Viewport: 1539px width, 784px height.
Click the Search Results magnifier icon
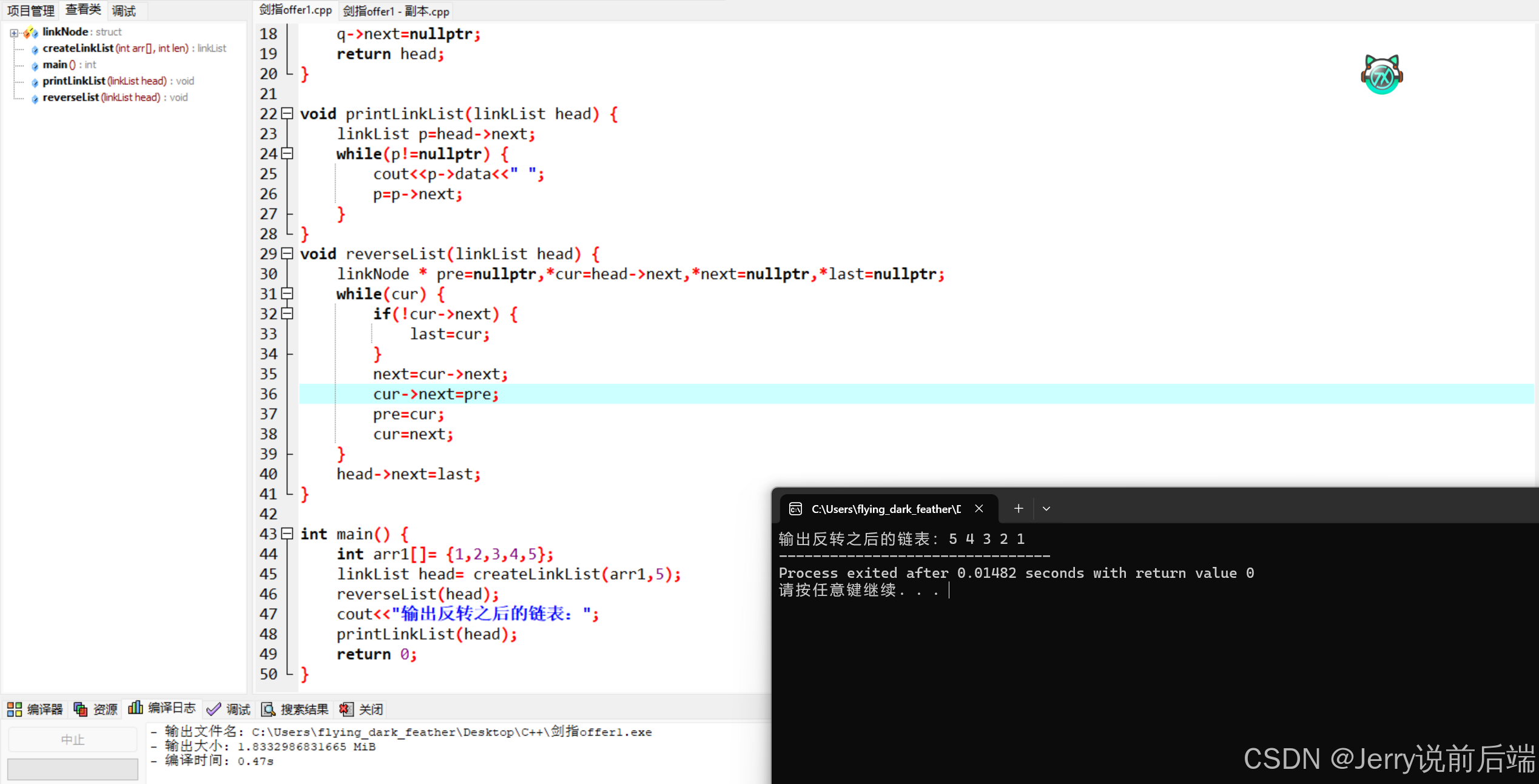tap(268, 709)
